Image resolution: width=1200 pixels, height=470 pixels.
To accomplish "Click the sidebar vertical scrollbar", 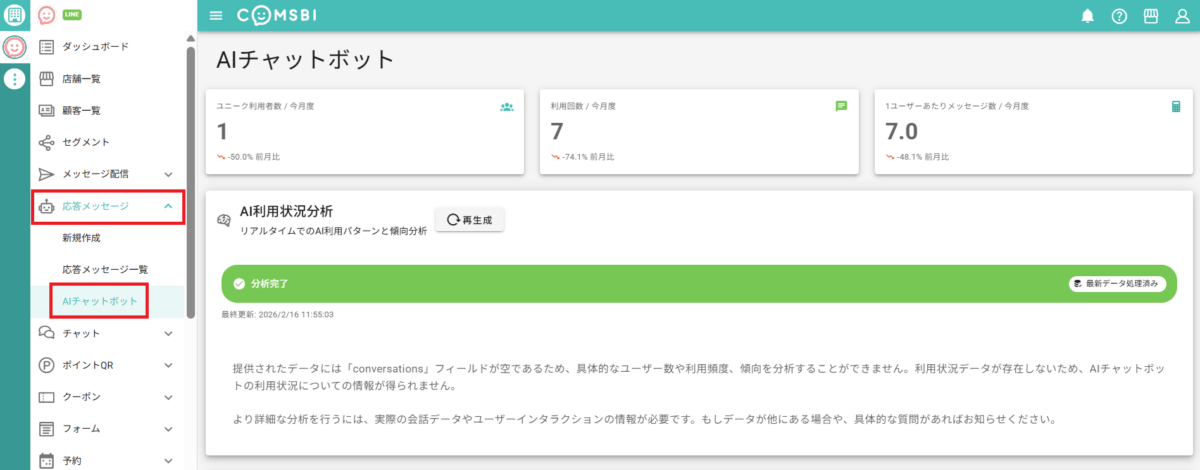I will 190,180.
